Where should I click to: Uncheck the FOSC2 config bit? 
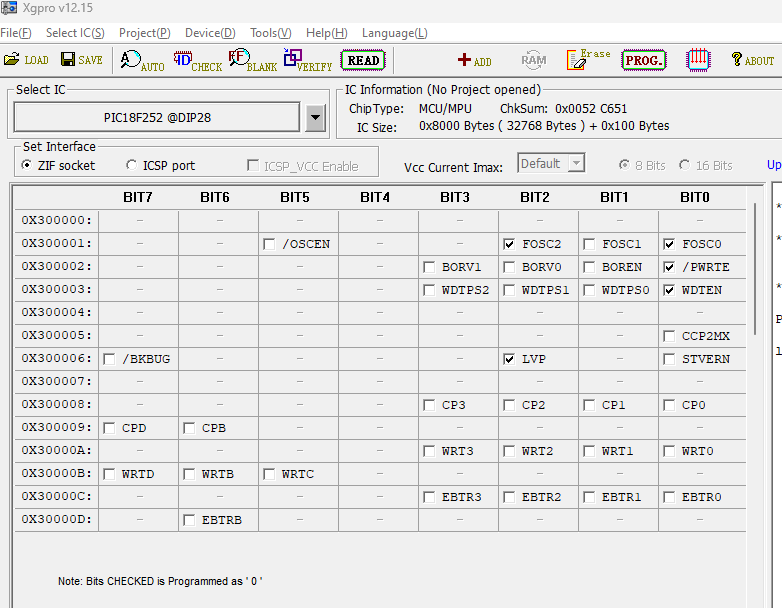point(509,244)
